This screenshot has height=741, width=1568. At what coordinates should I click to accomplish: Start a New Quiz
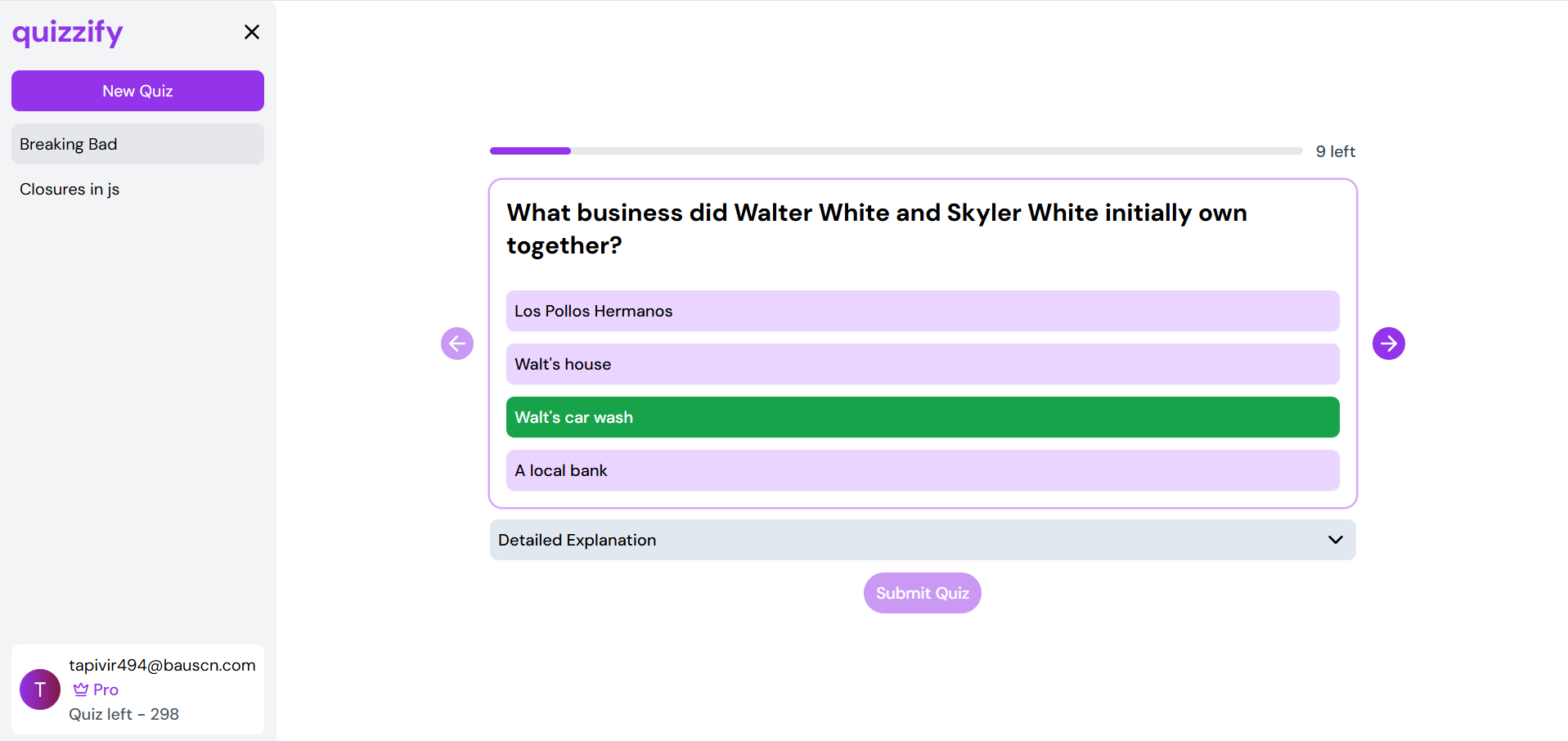[137, 91]
